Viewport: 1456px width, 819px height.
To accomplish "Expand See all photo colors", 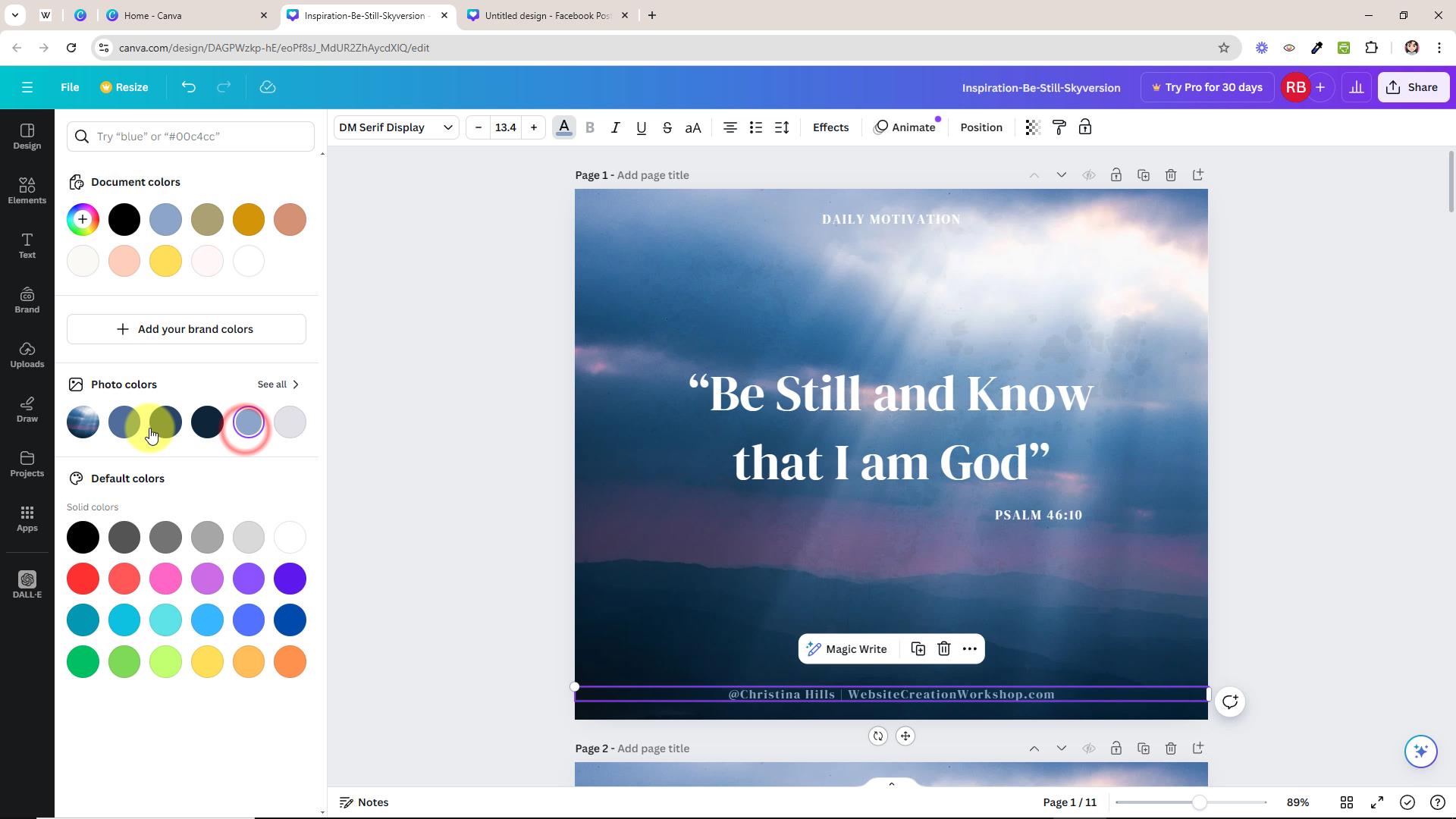I will pos(278,384).
